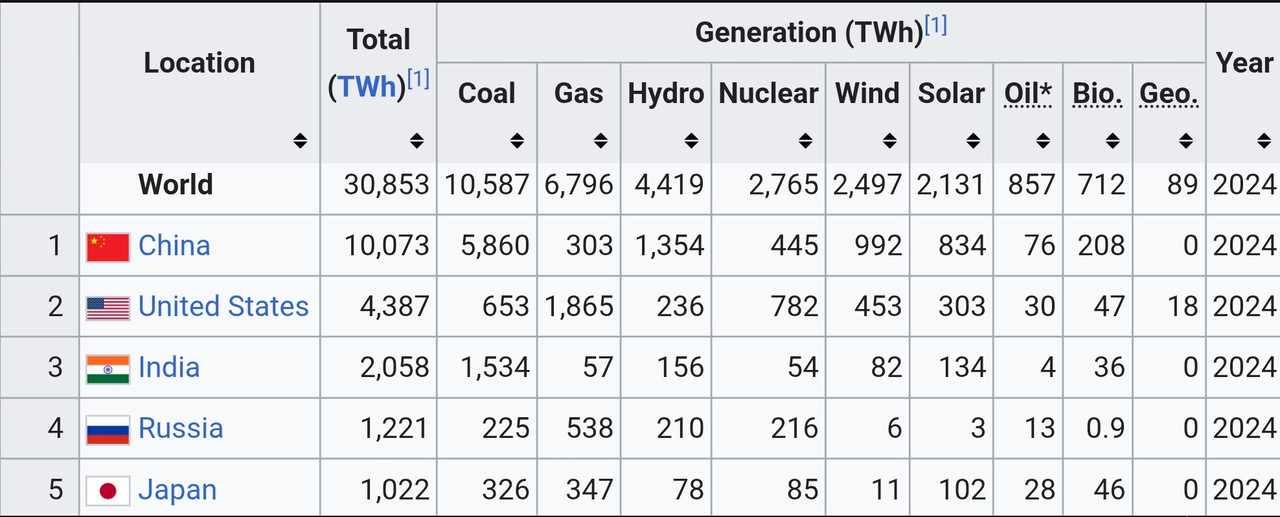Screen dimensions: 1280x517
Task: Open the United States article link
Action: [x=224, y=306]
